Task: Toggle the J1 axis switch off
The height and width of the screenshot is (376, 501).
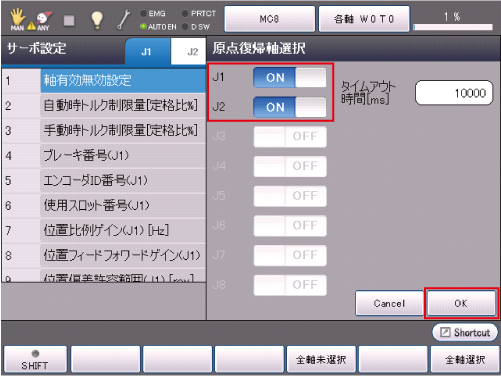Action: (290, 78)
